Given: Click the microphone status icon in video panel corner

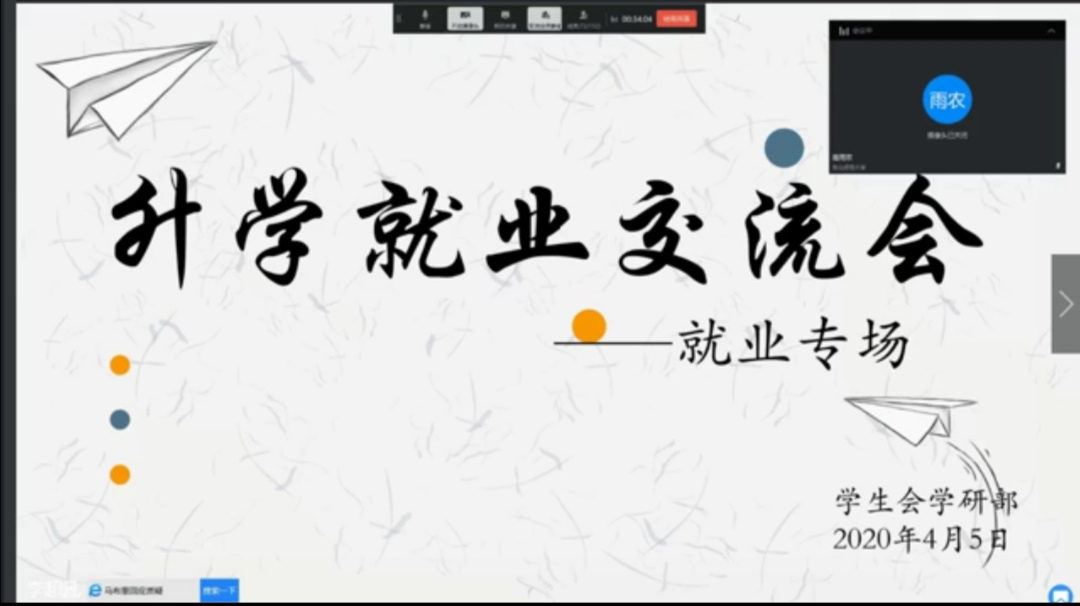Looking at the screenshot, I should pyautogui.click(x=1057, y=164).
